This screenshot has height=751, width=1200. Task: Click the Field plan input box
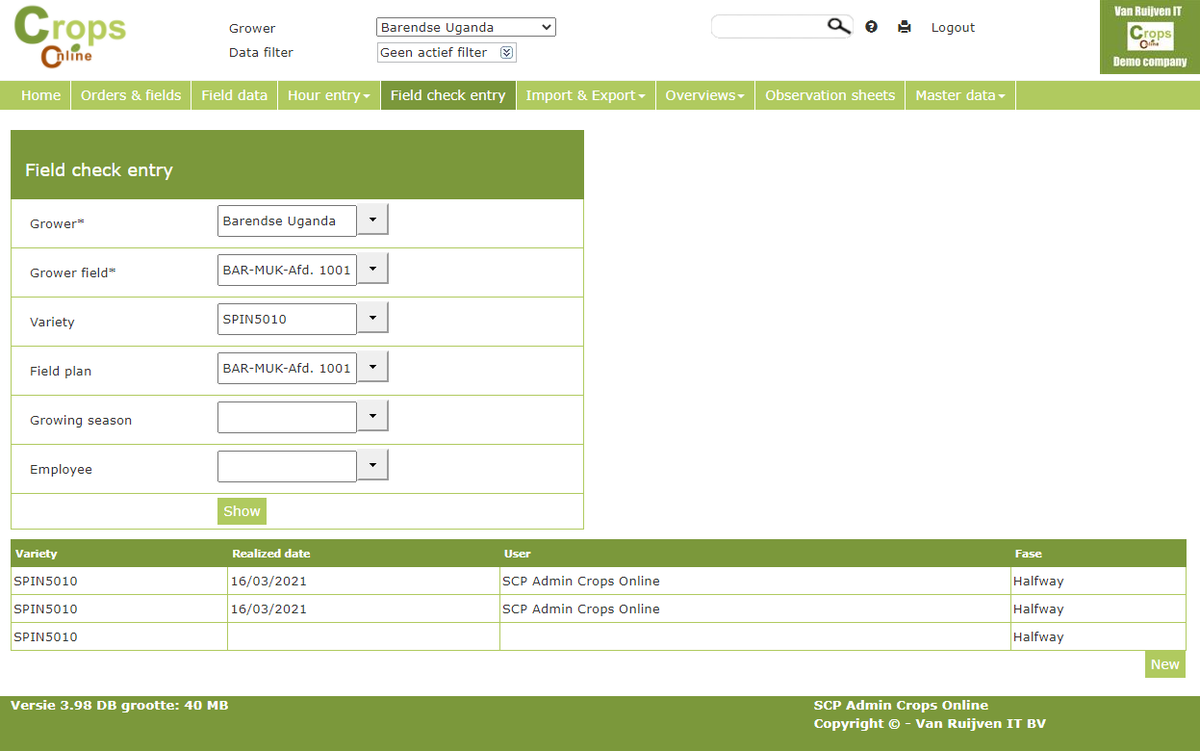[287, 368]
